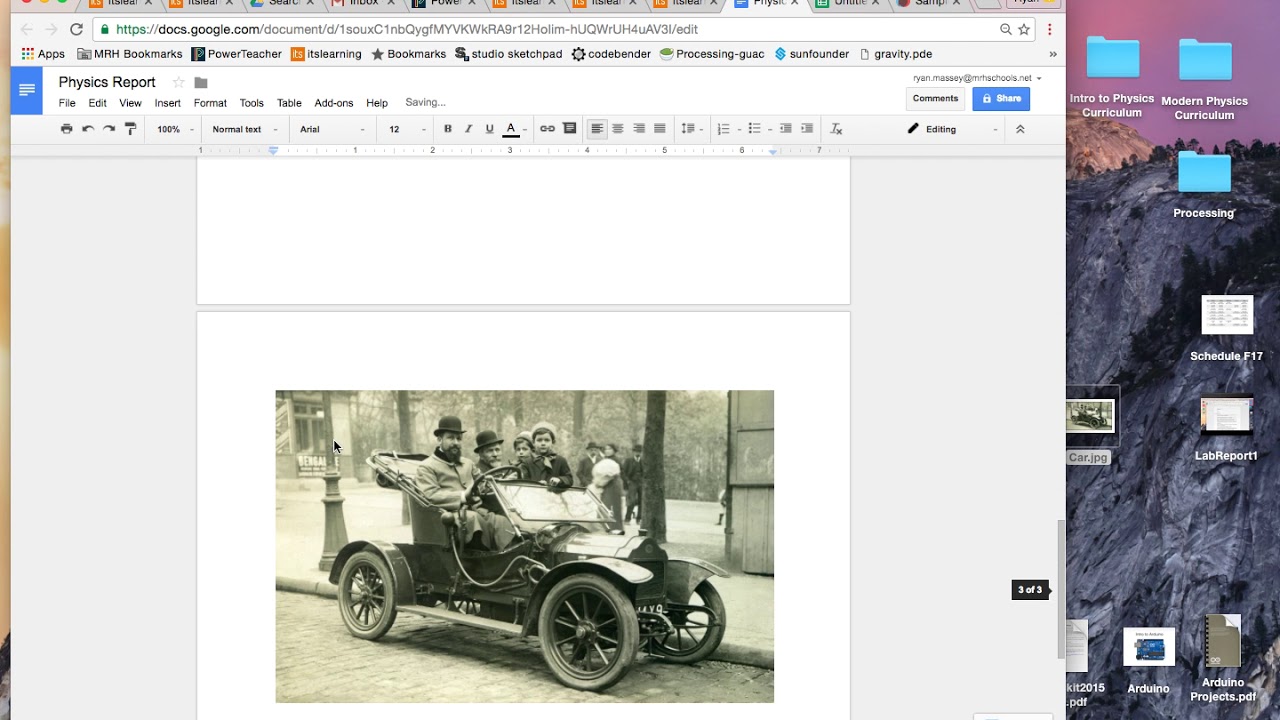
Task: Click the Increase indent icon
Action: coord(807,129)
